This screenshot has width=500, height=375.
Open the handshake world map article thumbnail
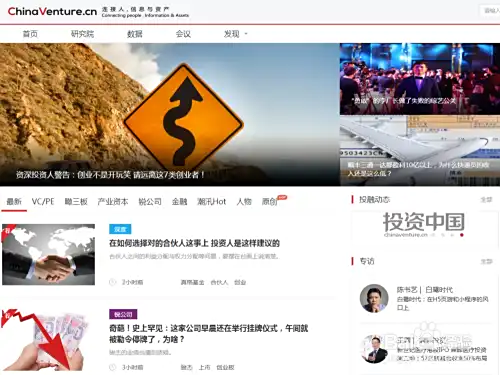[x=48, y=254]
